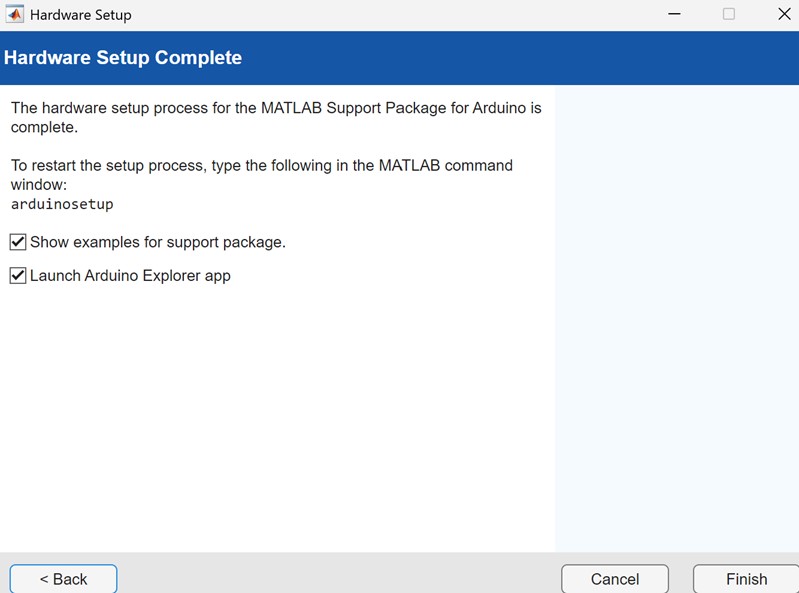Click the empty part of the blue banner
Viewport: 799px width, 593px height.
(520, 58)
